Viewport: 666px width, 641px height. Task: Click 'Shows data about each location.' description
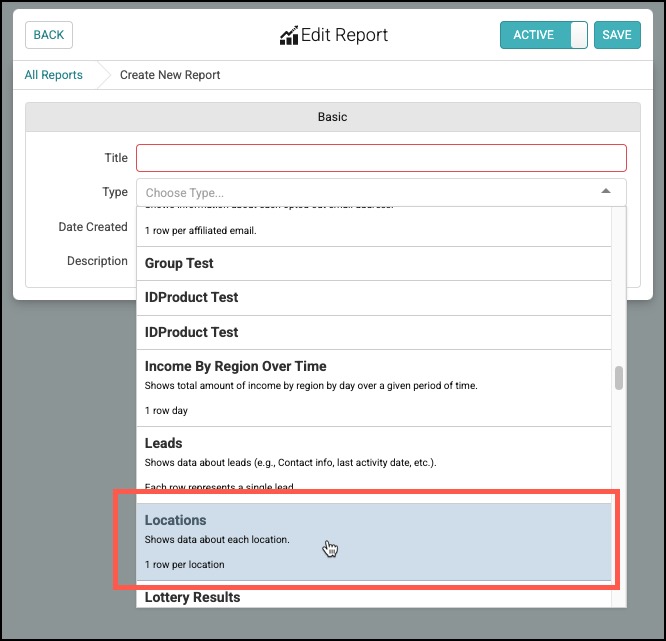(217, 539)
